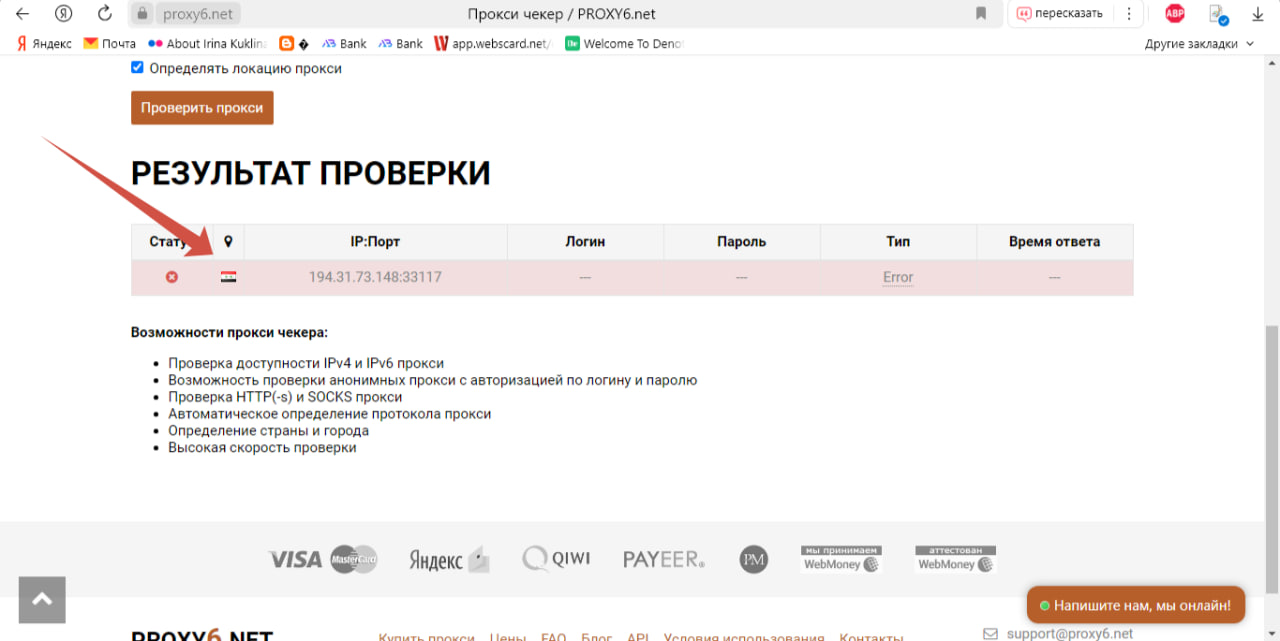This screenshot has width=1280, height=641.
Task: Click the support@proxy6.net email link
Action: pyautogui.click(x=1070, y=634)
